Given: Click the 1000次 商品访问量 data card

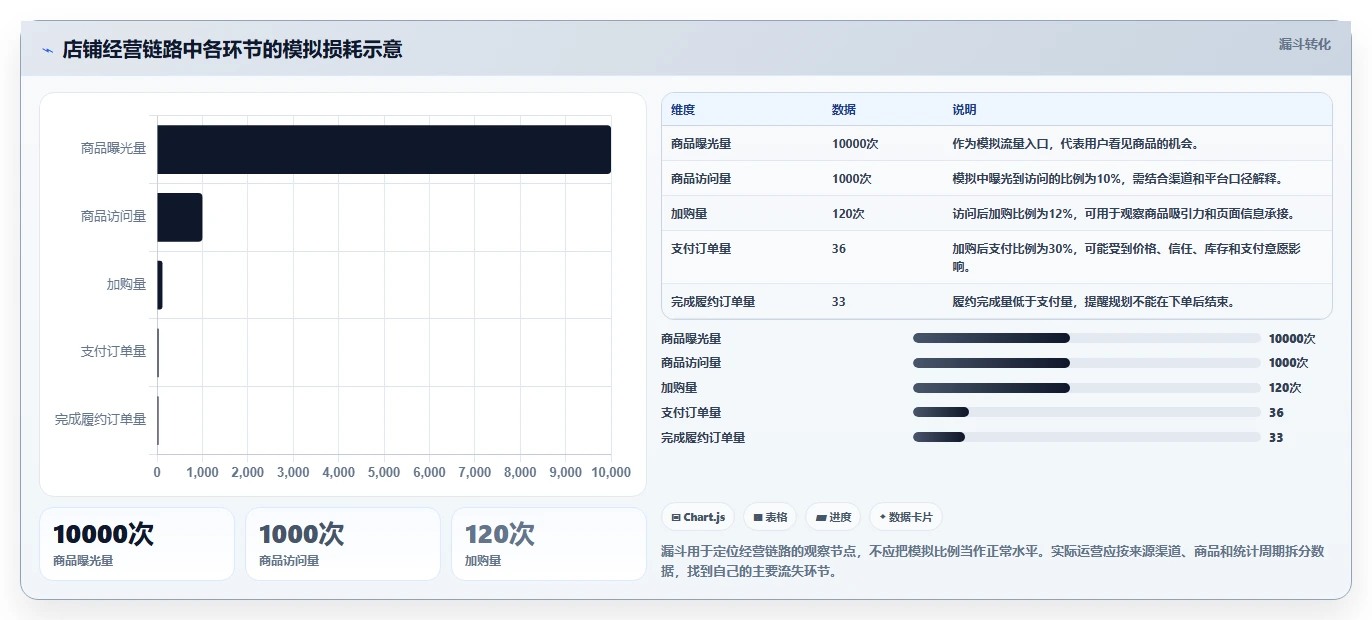Looking at the screenshot, I should coord(343,544).
